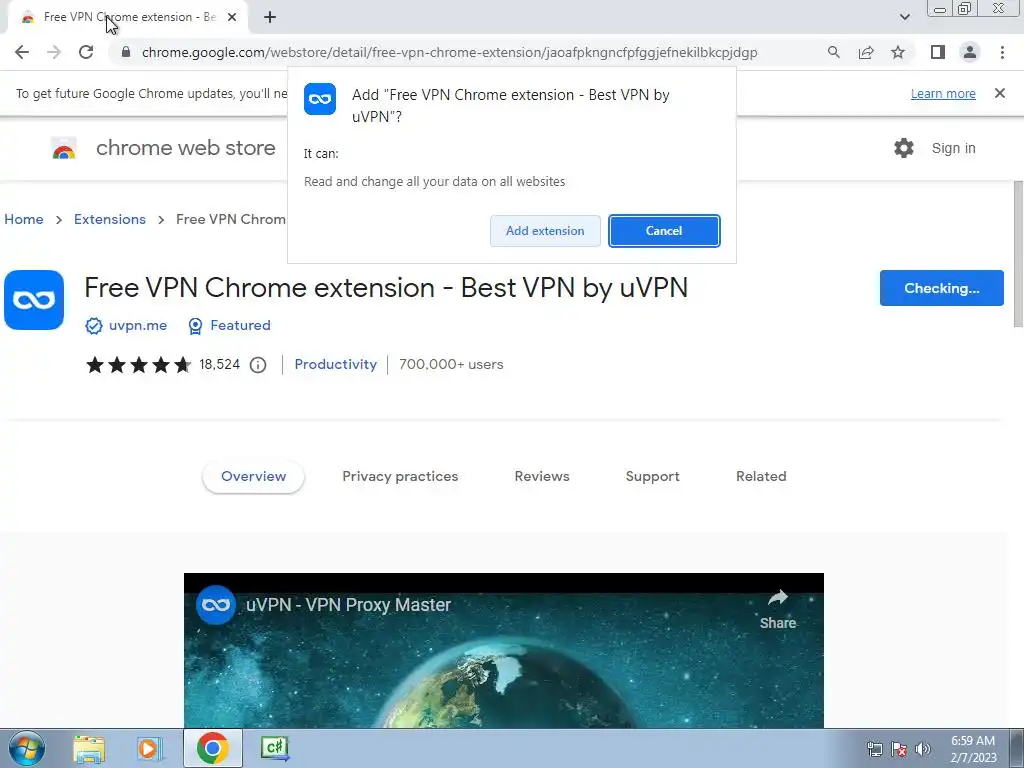Open the zoom magnifier in address bar
This screenshot has height=768, width=1024.
pyautogui.click(x=833, y=52)
